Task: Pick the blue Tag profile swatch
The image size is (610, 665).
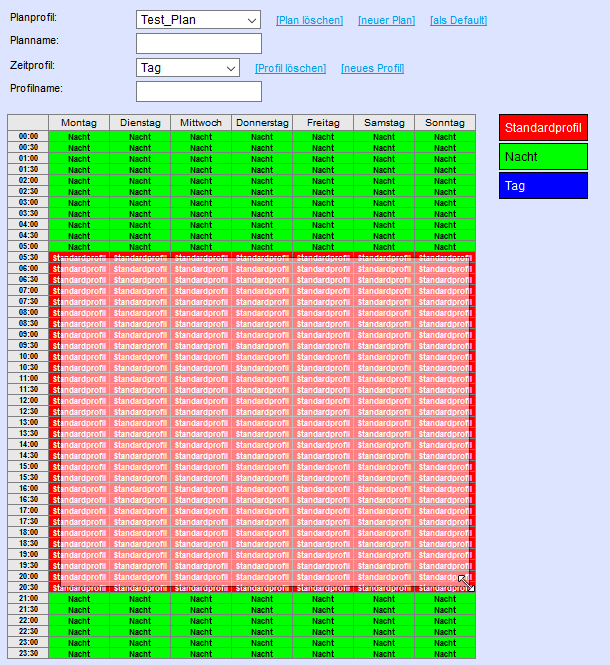Action: coord(543,186)
